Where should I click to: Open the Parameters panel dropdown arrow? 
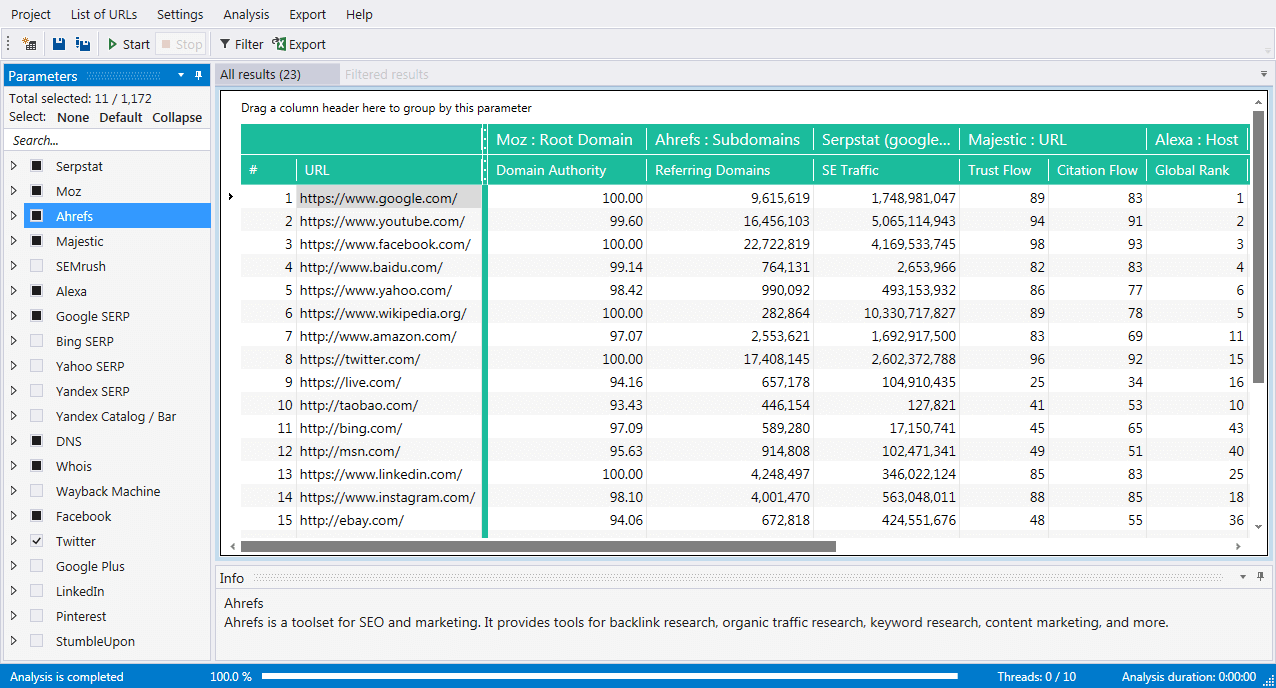(x=181, y=76)
